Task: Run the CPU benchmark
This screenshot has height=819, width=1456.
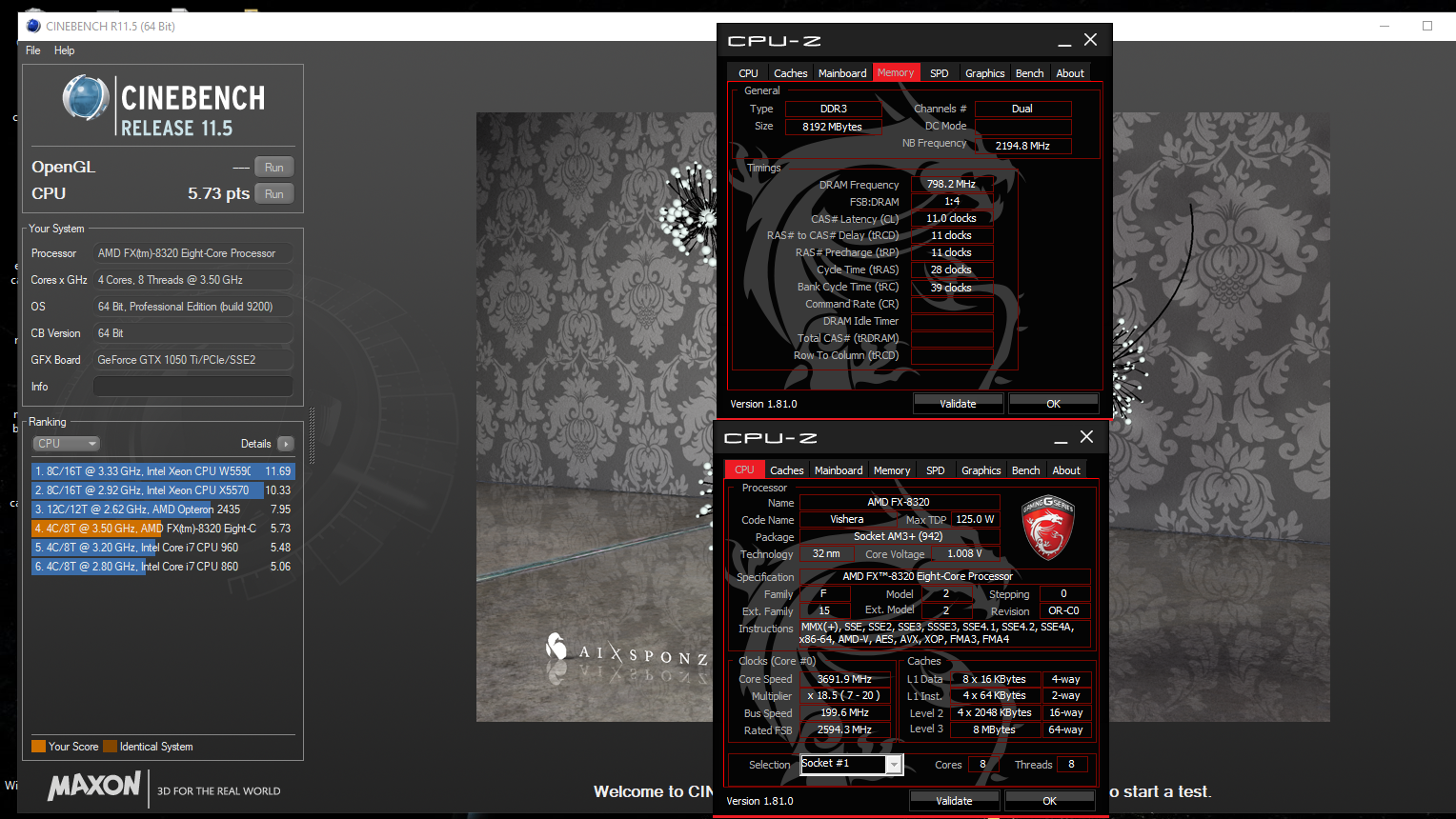Action: click(274, 193)
